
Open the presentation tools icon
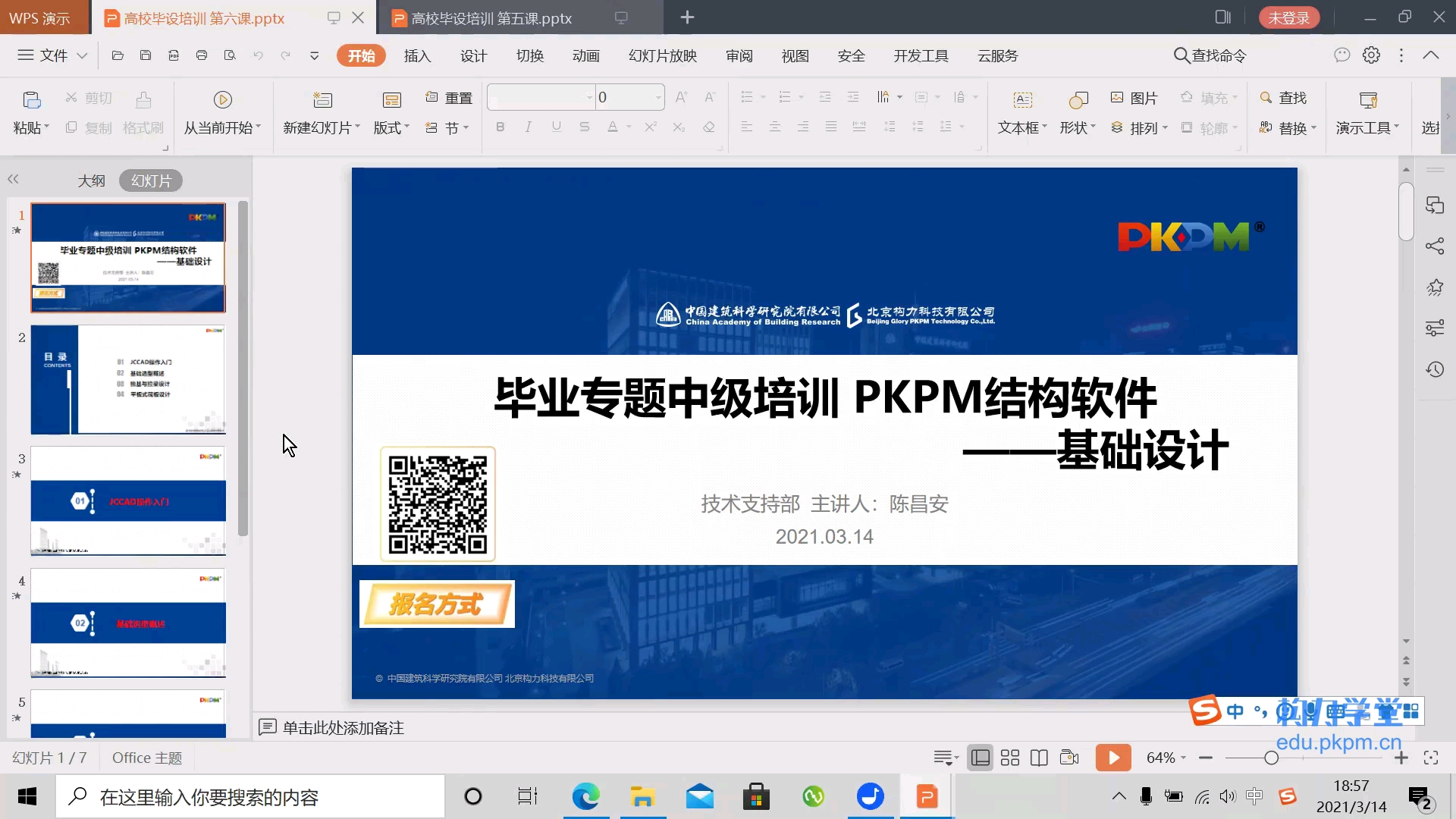(1368, 99)
